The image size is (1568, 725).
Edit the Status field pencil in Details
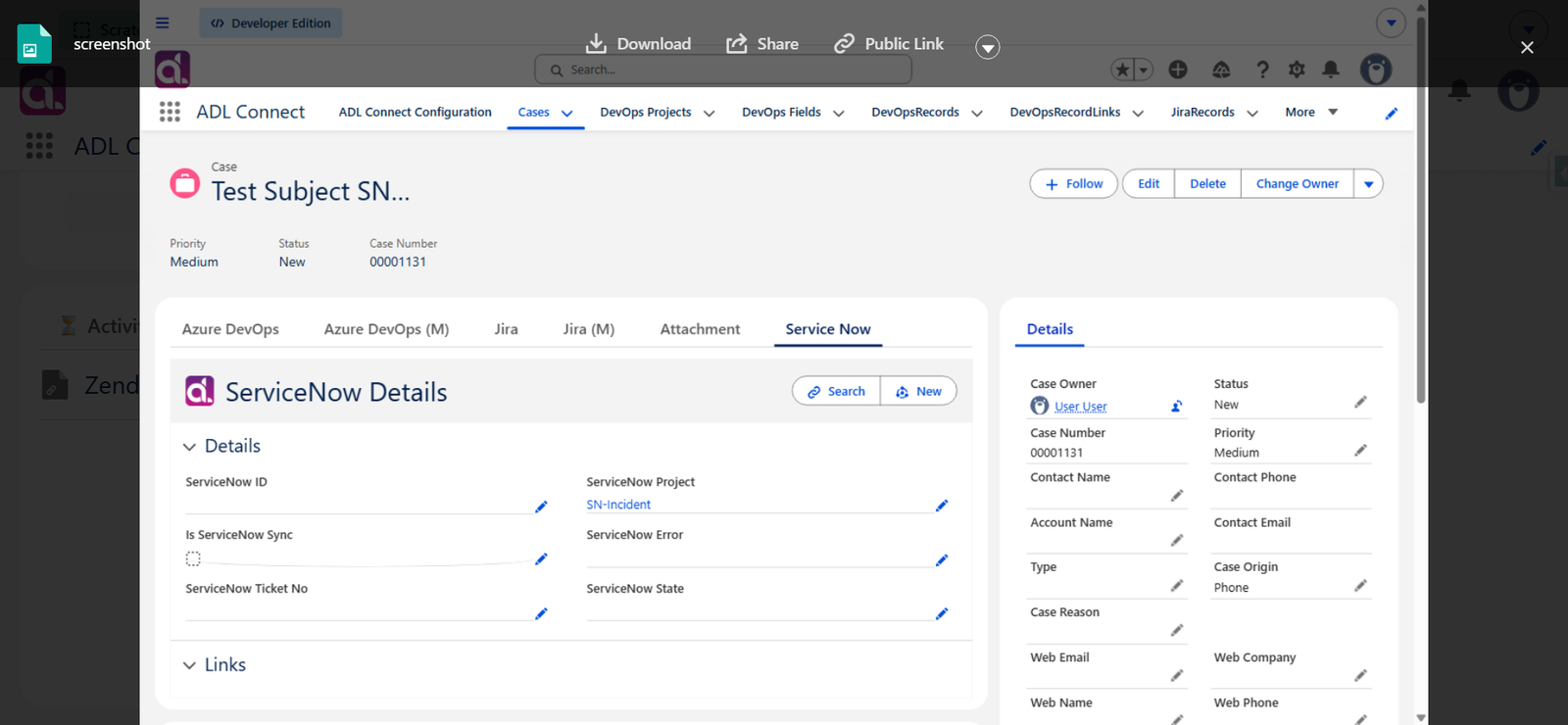1360,402
